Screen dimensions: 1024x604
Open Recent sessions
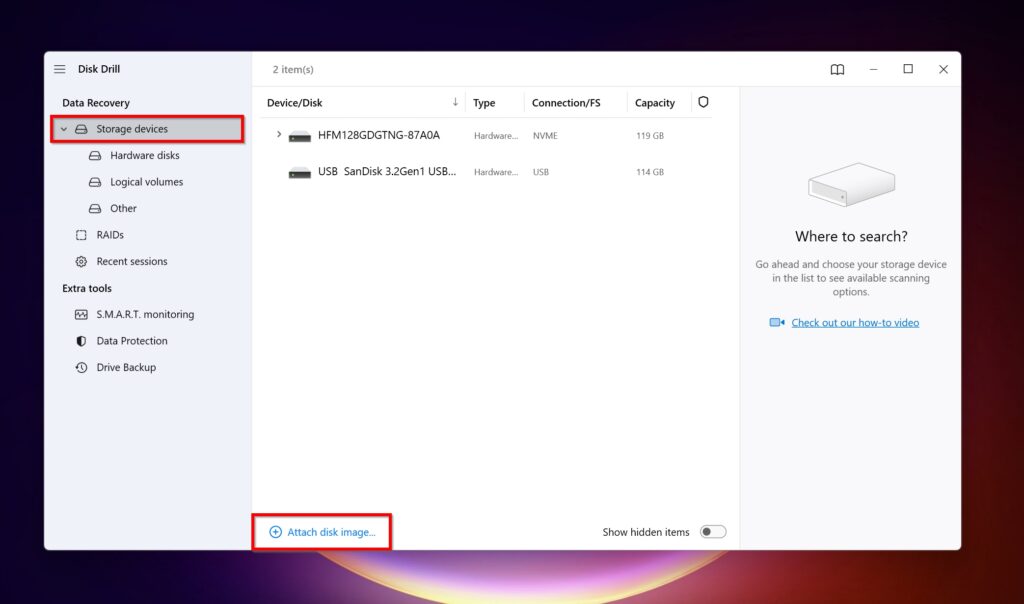tap(133, 261)
